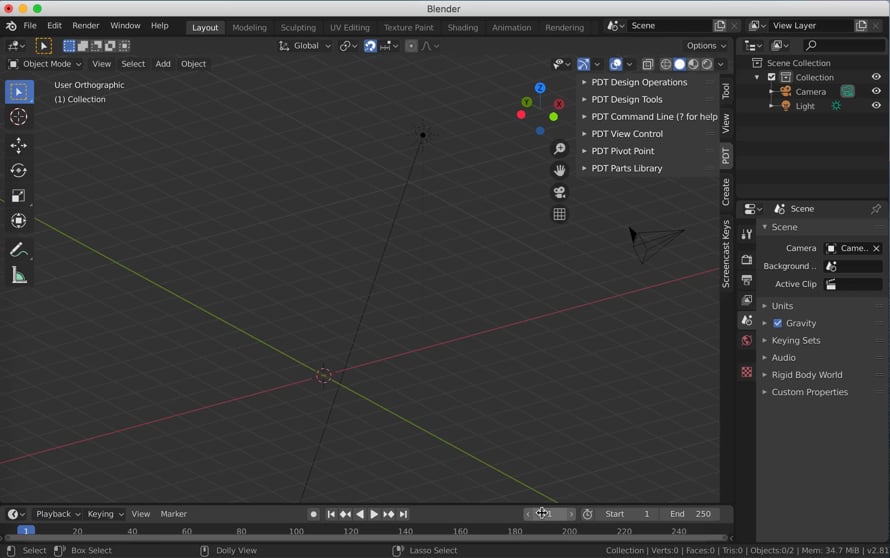
Task: Pick the Annotate tool
Action: click(18, 250)
